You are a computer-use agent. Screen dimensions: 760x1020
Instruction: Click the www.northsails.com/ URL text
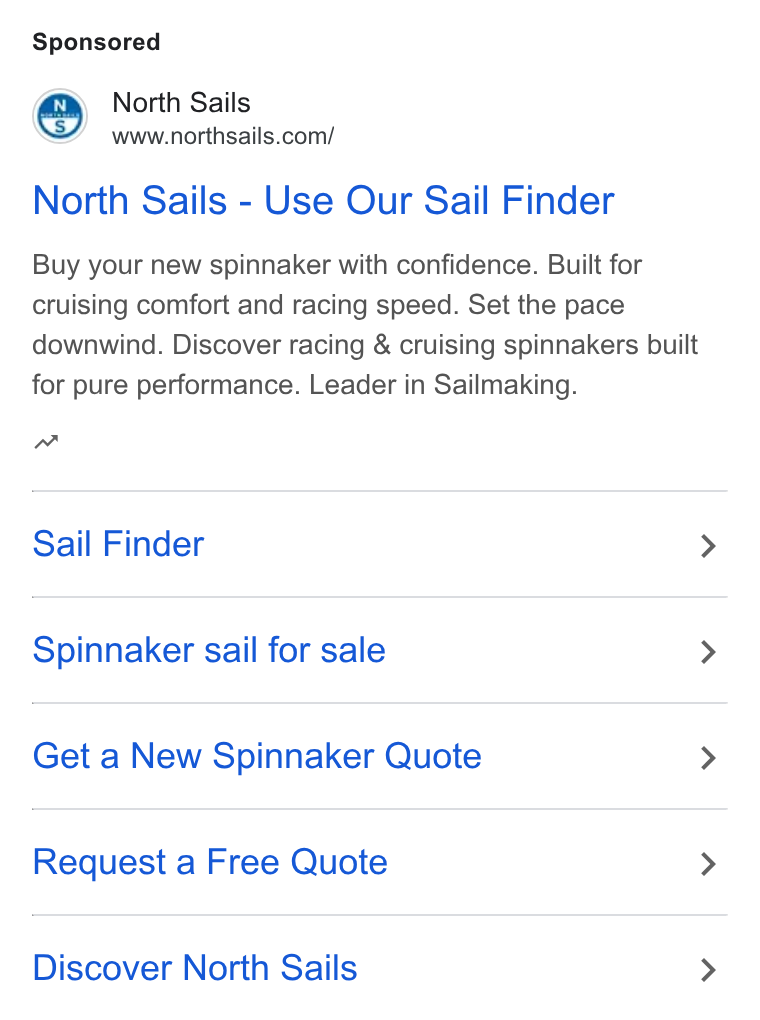coord(223,137)
